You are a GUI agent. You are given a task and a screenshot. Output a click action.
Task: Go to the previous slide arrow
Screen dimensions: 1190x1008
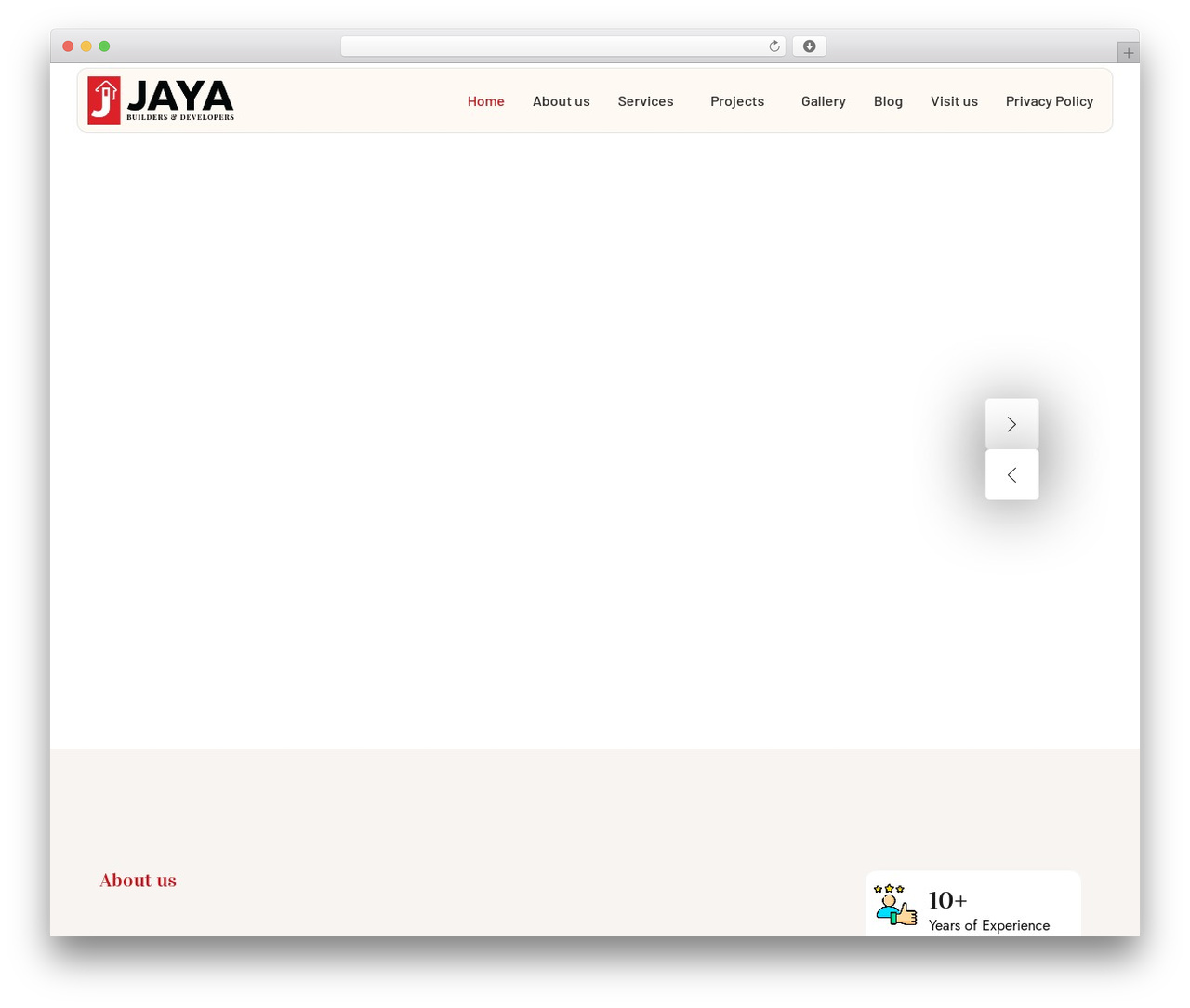click(x=1011, y=475)
